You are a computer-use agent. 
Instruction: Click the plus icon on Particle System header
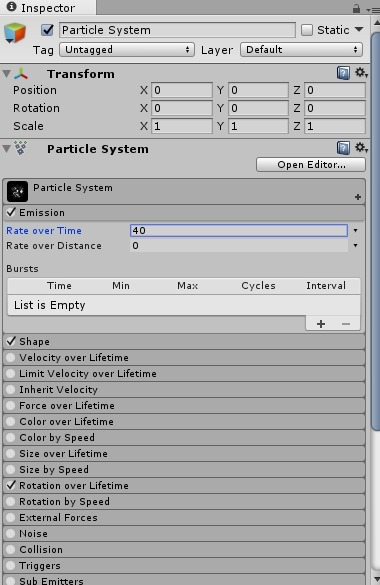358,197
